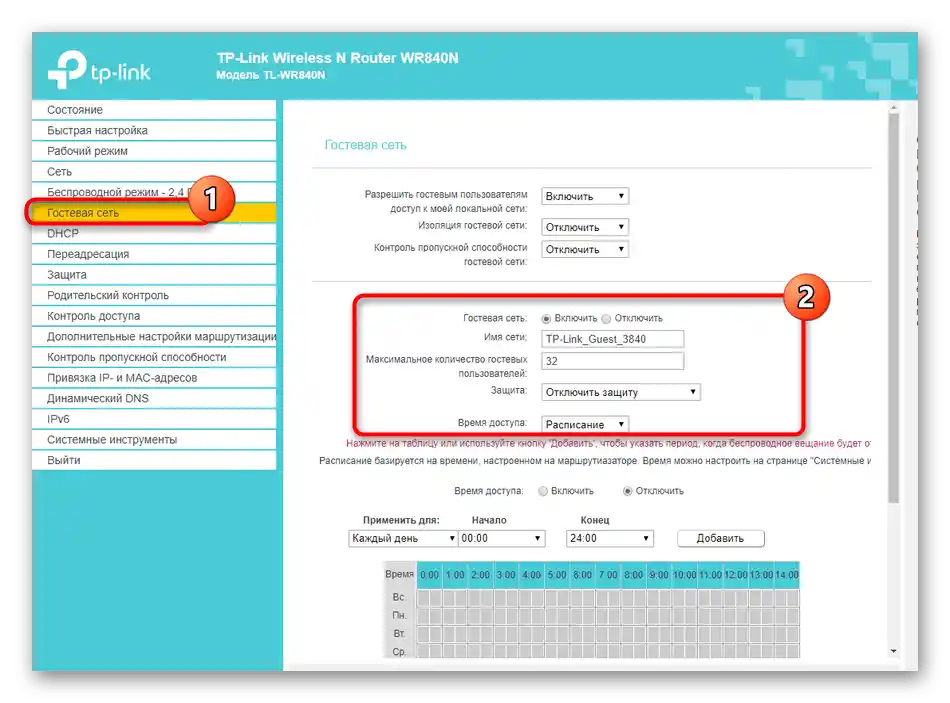The height and width of the screenshot is (703, 950).
Task: Open Время доступа Расписание dropdown
Action: tap(585, 424)
